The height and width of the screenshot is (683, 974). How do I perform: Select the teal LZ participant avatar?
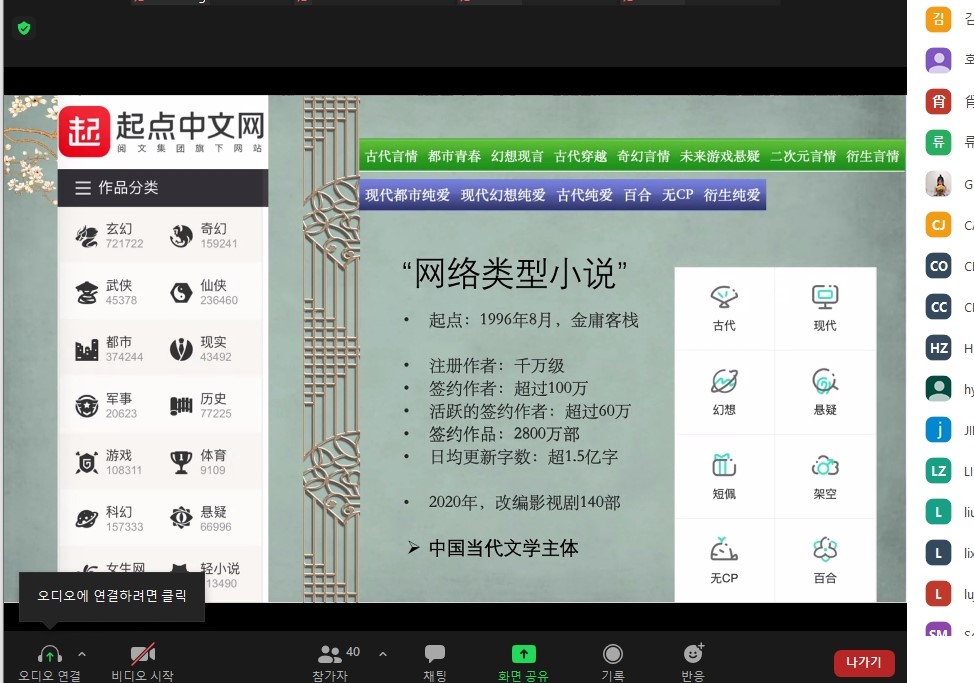tap(938, 471)
